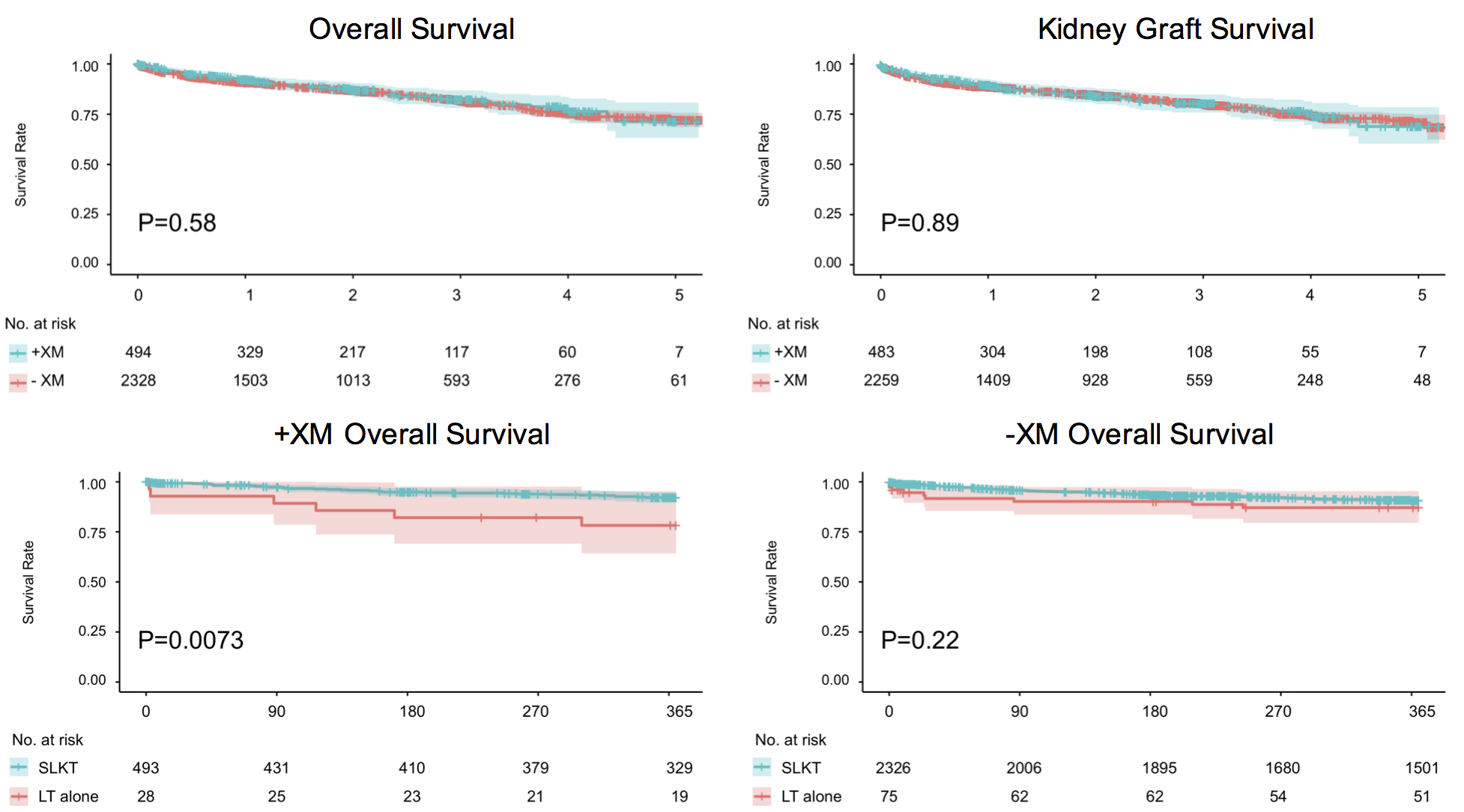The height and width of the screenshot is (812, 1464).
Task: Select the teal +XM legend marker under Kidney Graft Survival
Action: click(760, 353)
